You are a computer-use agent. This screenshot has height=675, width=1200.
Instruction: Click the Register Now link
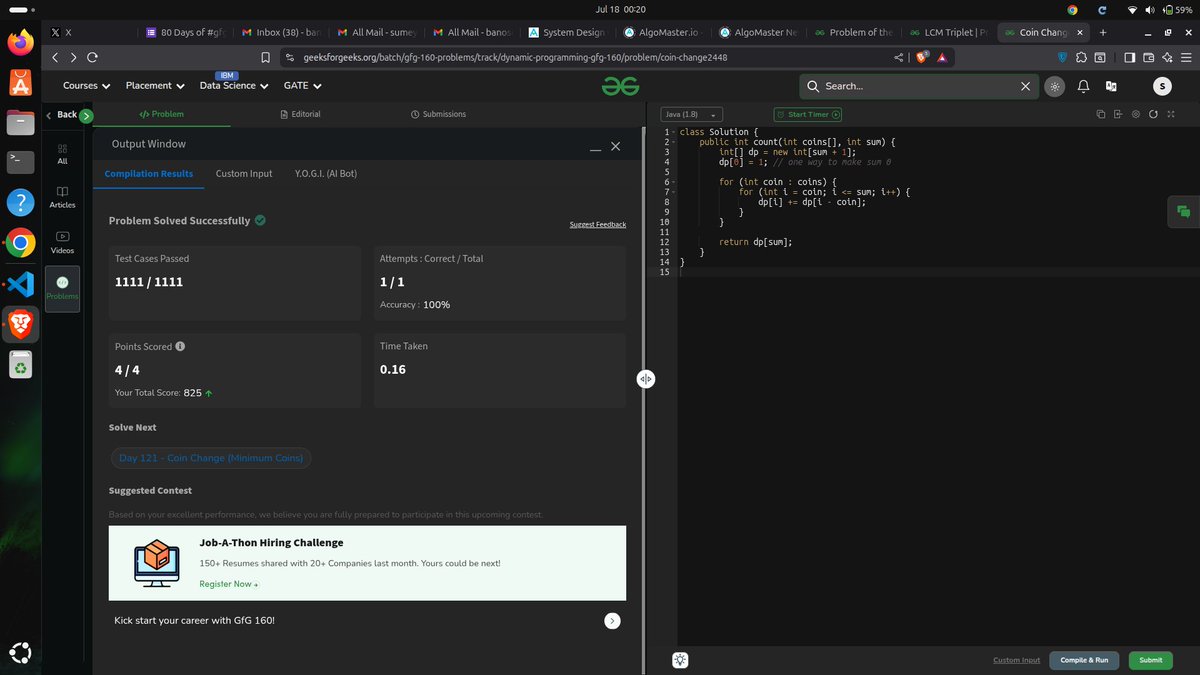(228, 584)
